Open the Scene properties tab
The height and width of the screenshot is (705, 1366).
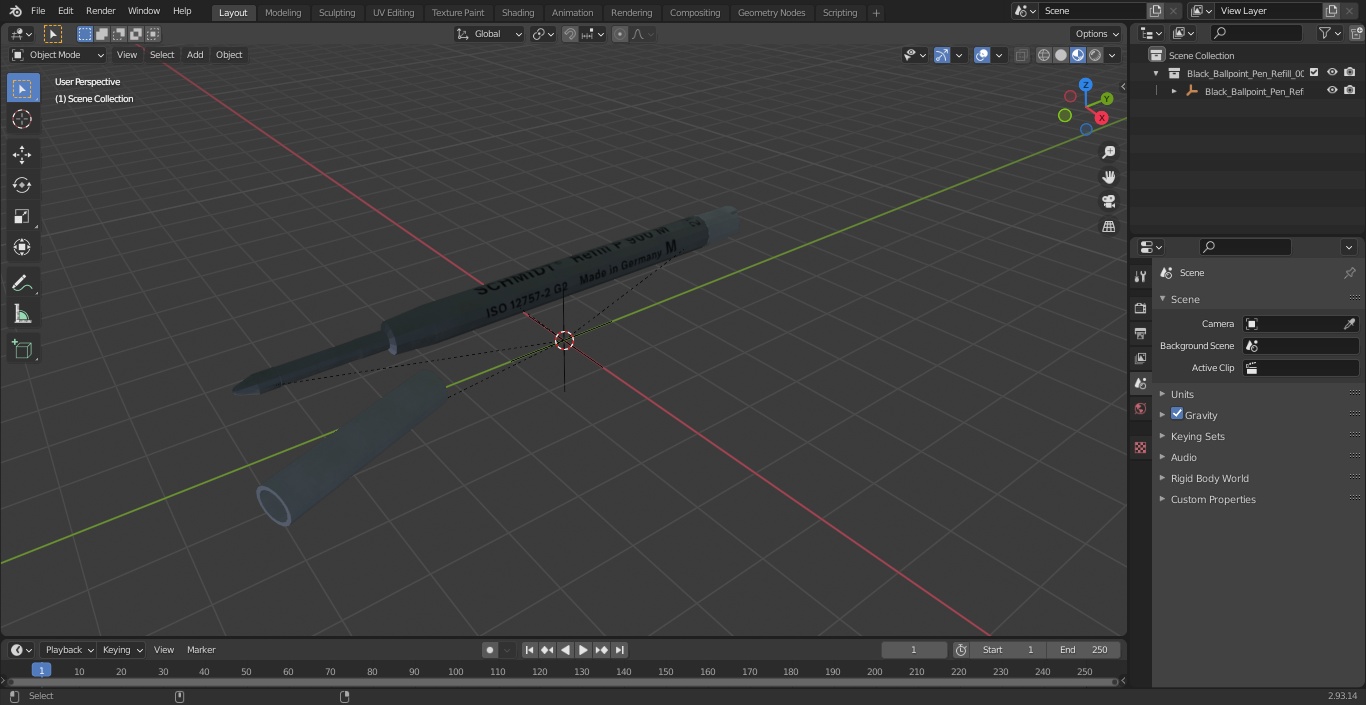pos(1140,383)
